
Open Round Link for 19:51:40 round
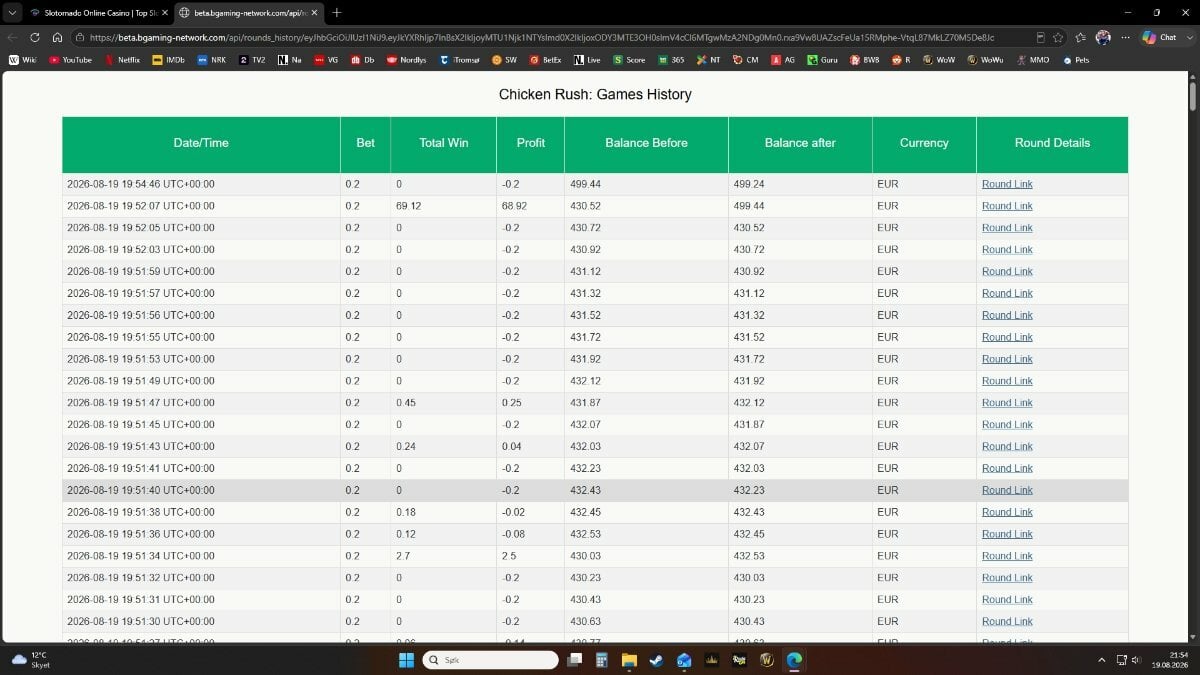(x=1007, y=490)
